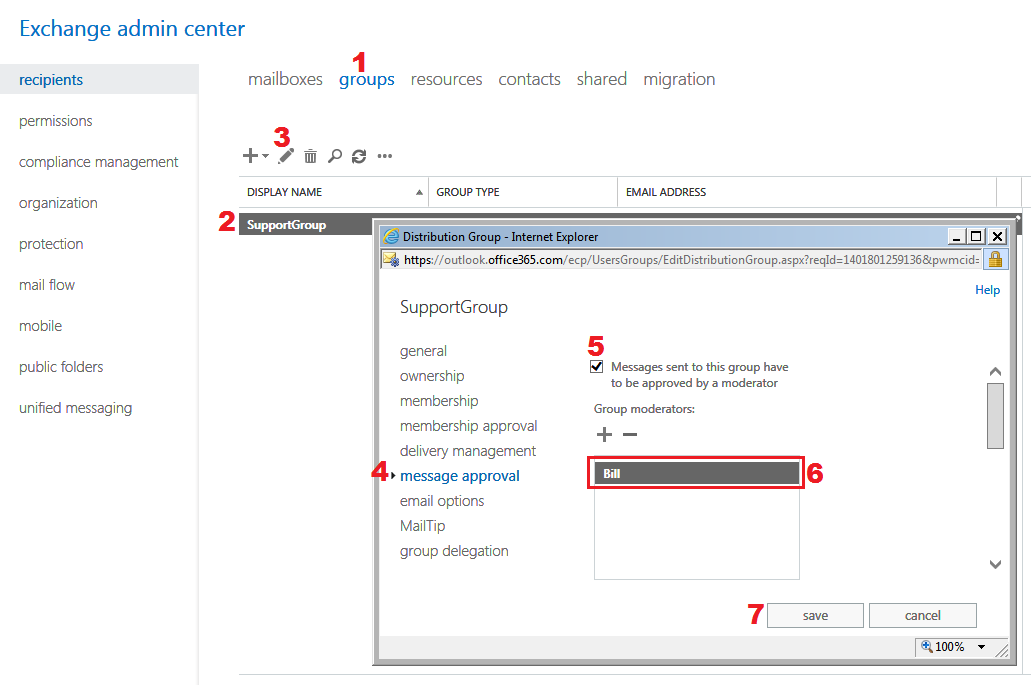Image resolution: width=1031 pixels, height=685 pixels.
Task: Open the new group plus dropdown arrow
Action: pyautogui.click(x=265, y=156)
